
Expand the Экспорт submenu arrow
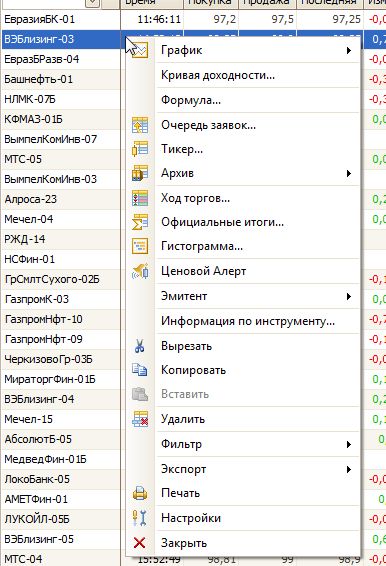[349, 469]
